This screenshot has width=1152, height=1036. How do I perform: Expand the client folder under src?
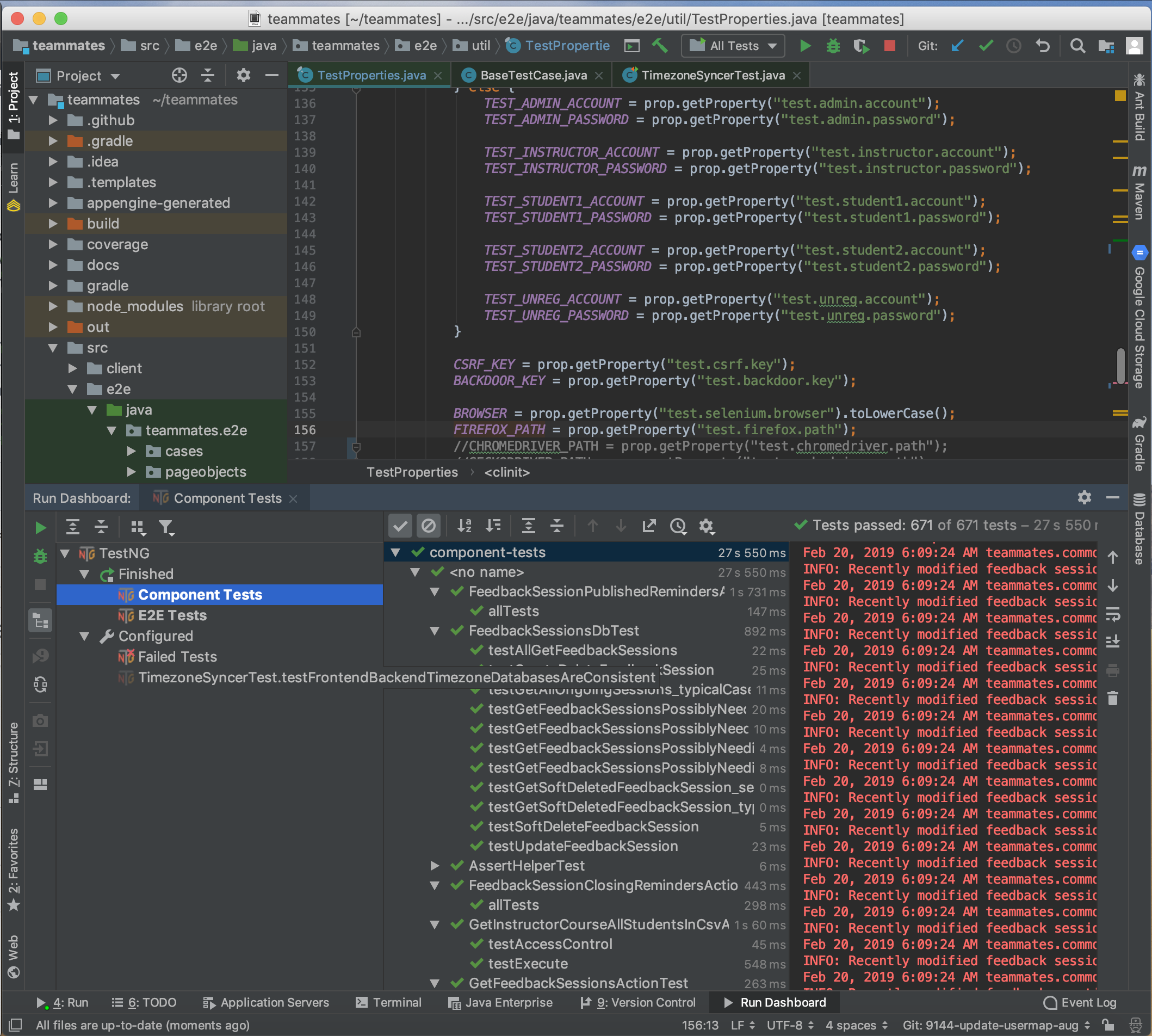pyautogui.click(x=73, y=368)
